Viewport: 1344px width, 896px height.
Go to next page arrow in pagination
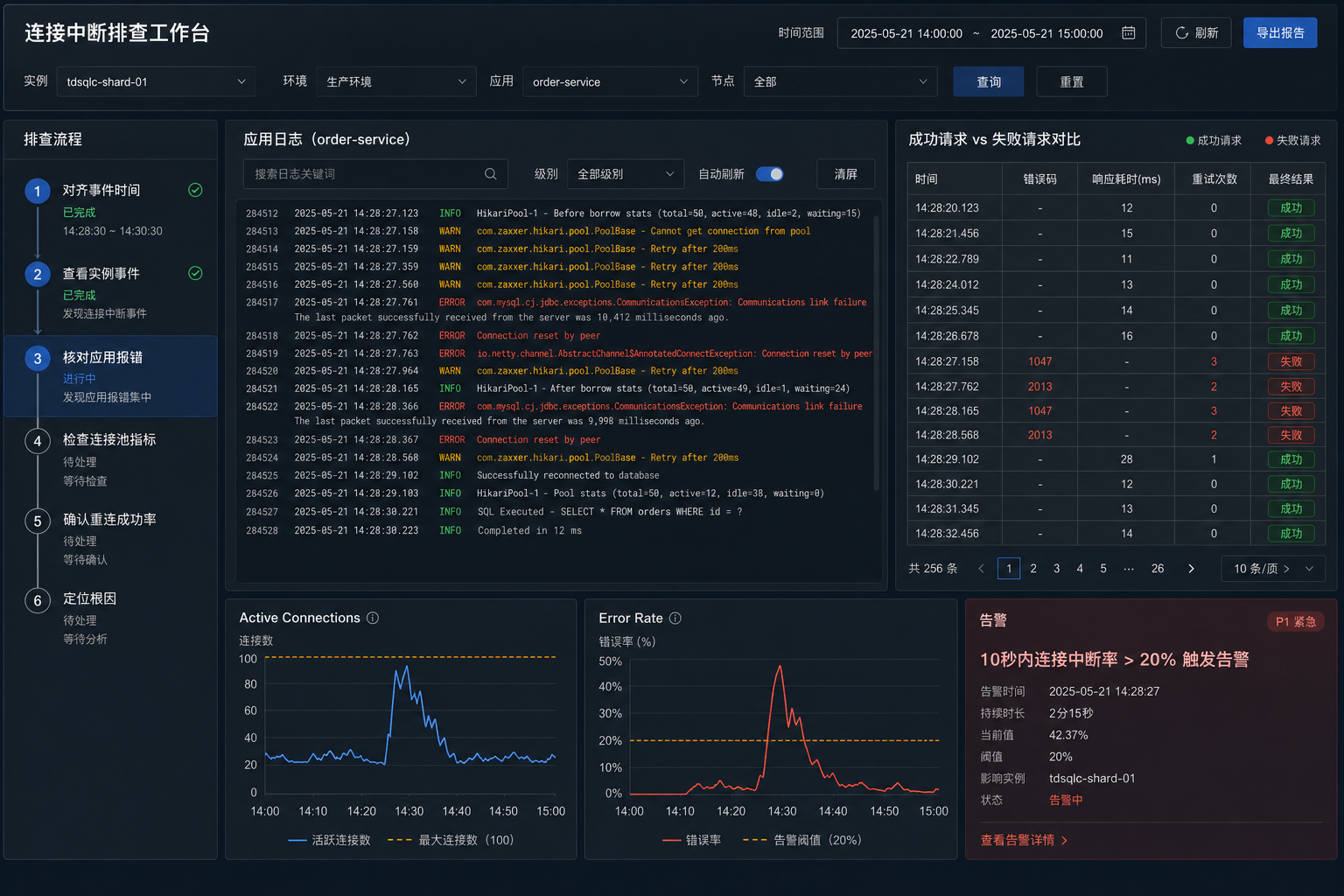pyautogui.click(x=1191, y=569)
